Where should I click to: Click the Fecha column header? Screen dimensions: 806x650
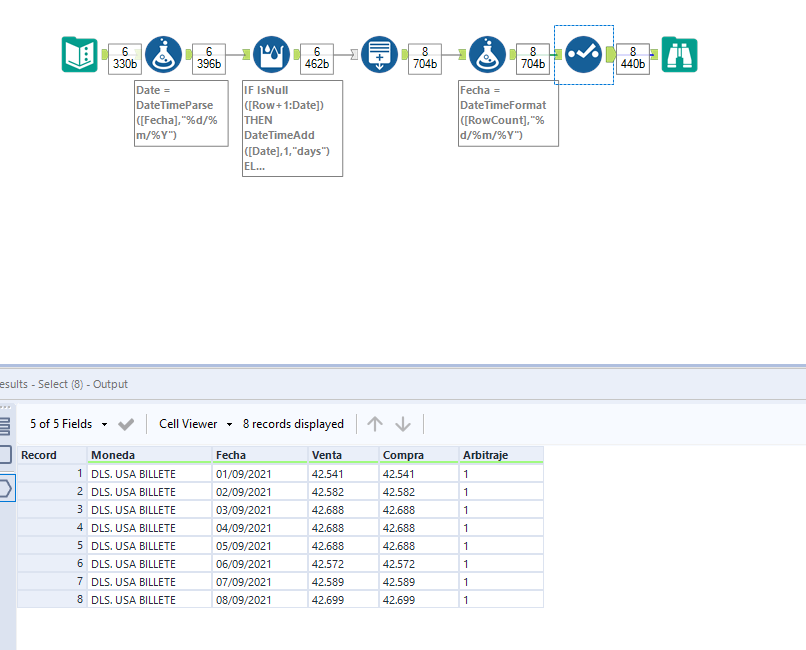click(x=260, y=455)
